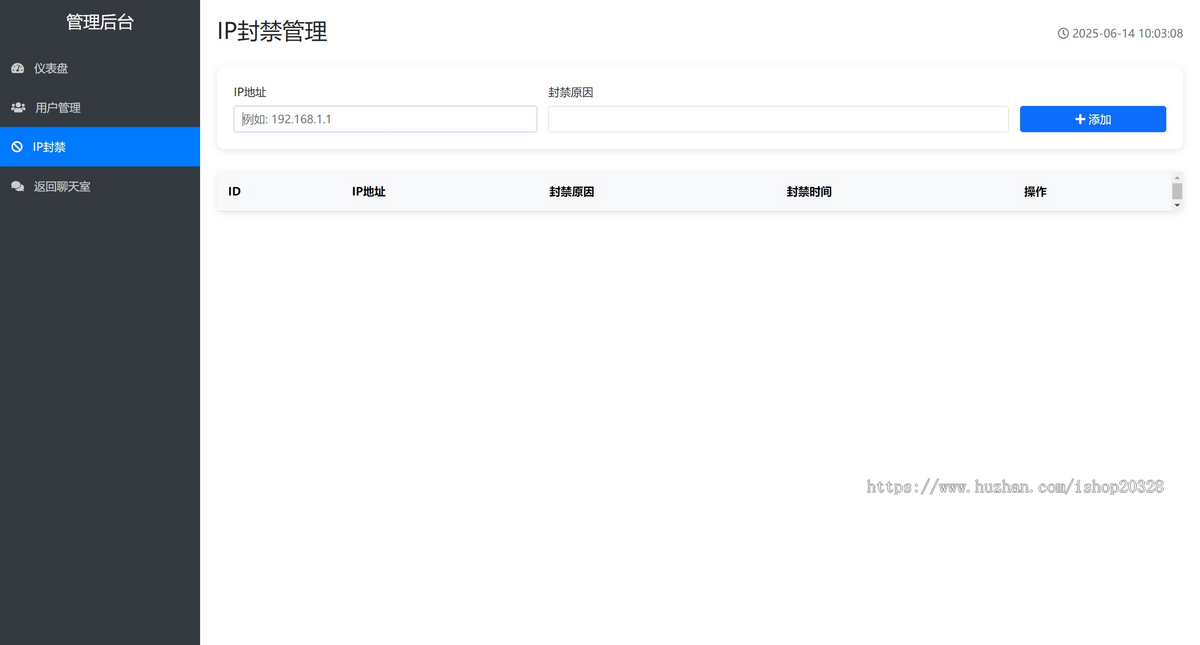Click the IP地址 table column header
Screen dimensions: 1200x645
(x=369, y=191)
